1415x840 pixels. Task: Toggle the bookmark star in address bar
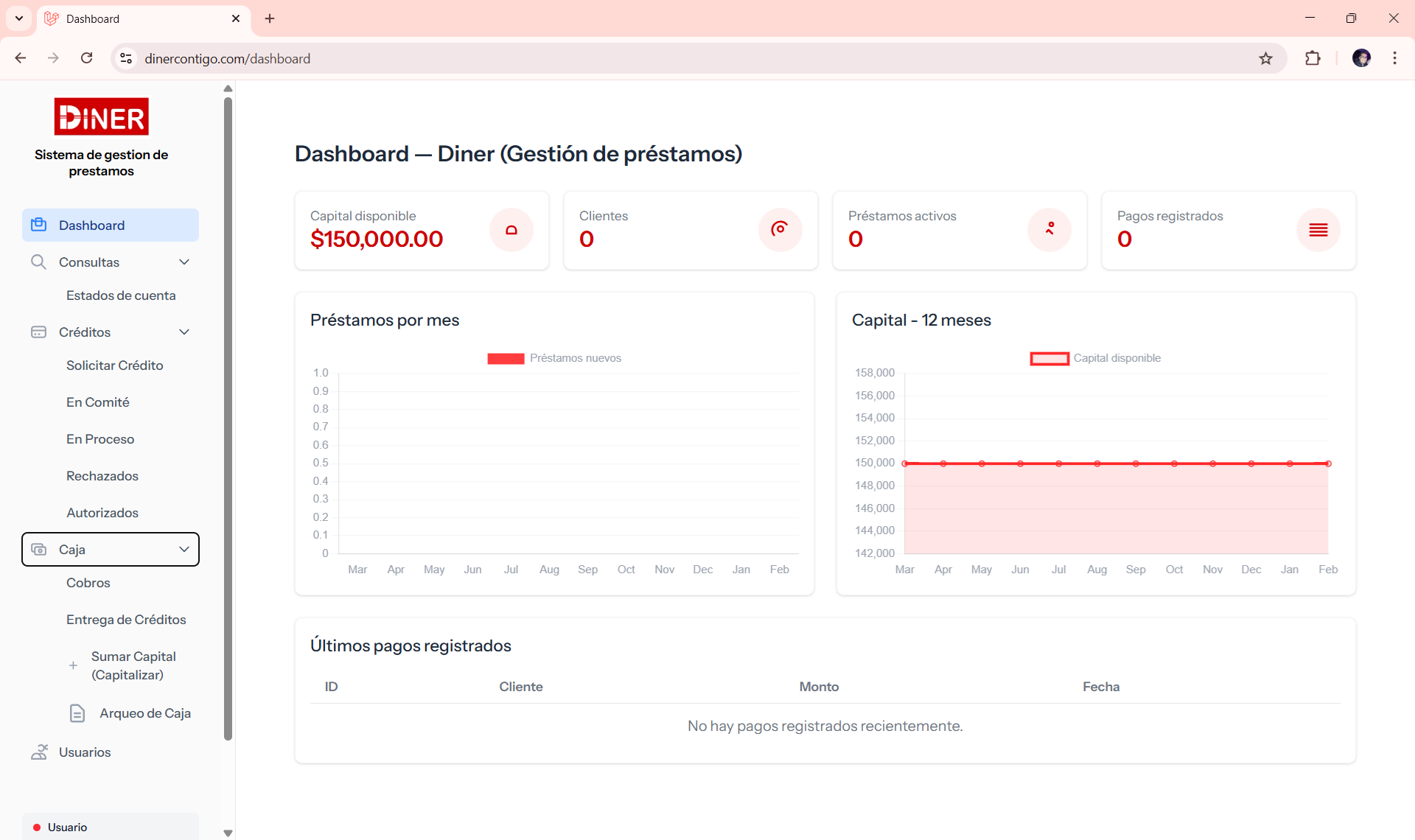[x=1266, y=58]
